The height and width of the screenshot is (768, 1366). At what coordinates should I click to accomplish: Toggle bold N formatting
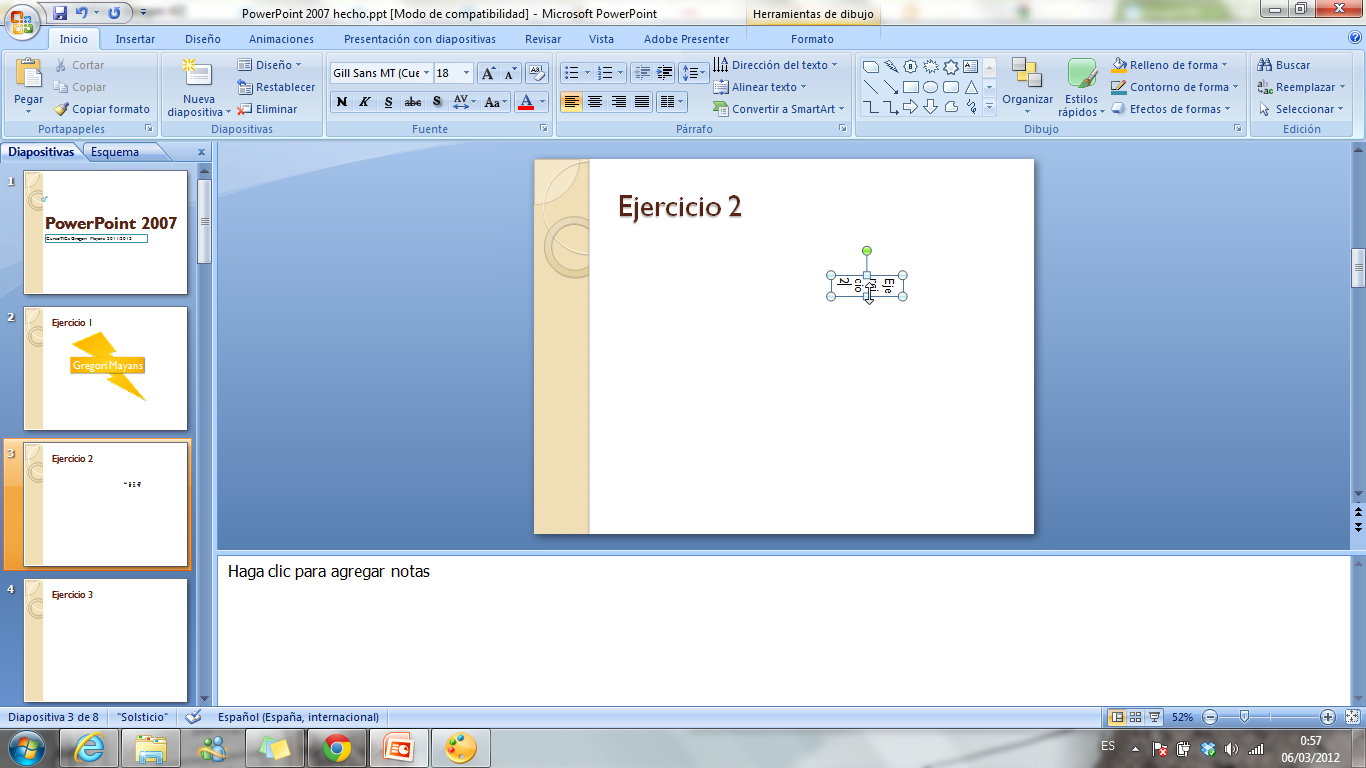(x=342, y=102)
